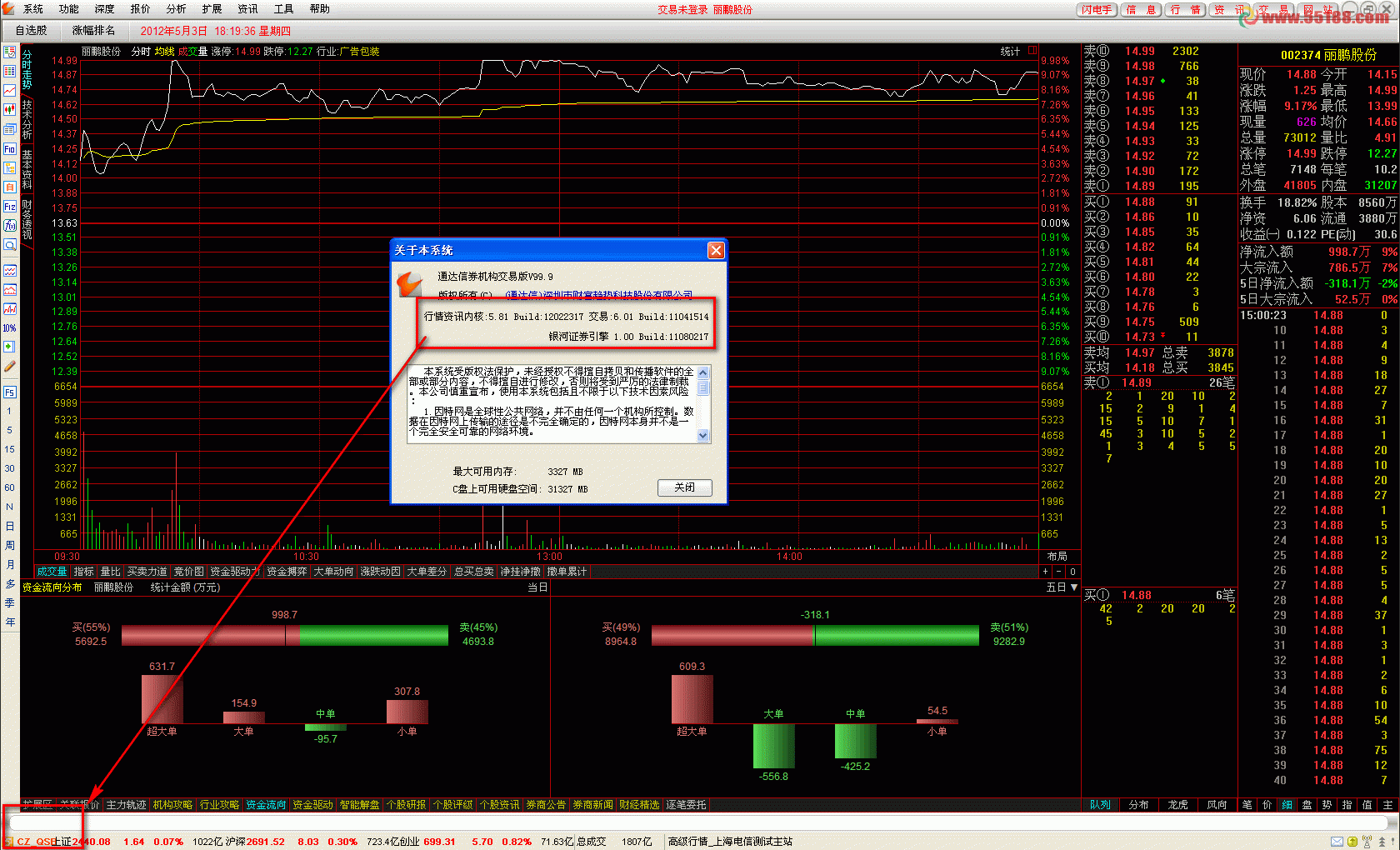Switch to the 技术分析 vertical tab
Image resolution: width=1400 pixels, height=850 pixels.
(27, 120)
